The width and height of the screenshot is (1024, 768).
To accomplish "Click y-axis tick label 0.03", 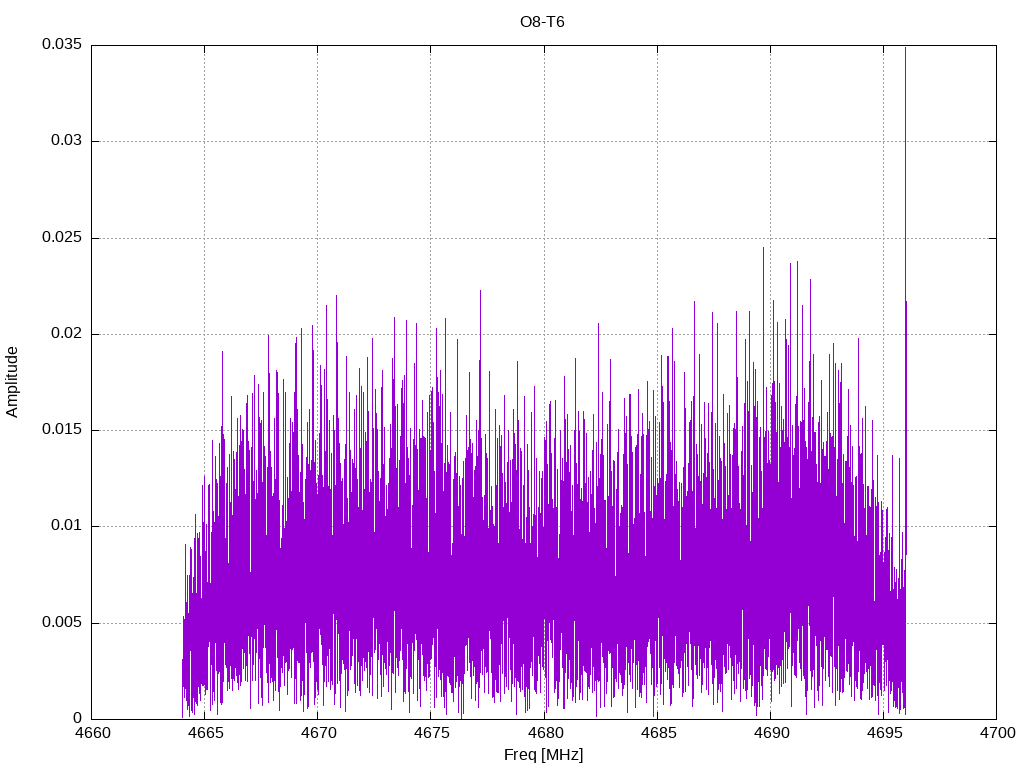I will (67, 140).
